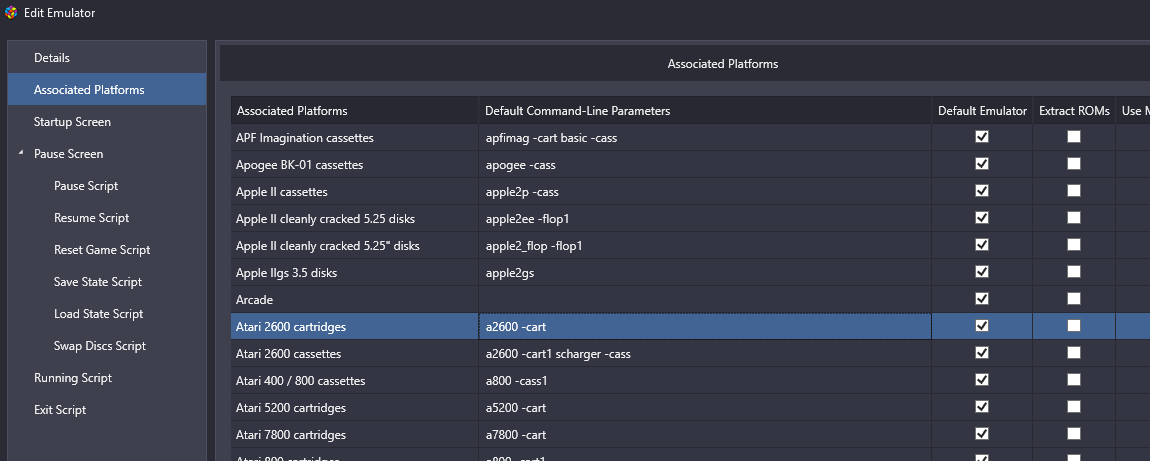The image size is (1150, 461).
Task: Uncheck Default Emulator for Arcade
Action: pyautogui.click(x=982, y=299)
